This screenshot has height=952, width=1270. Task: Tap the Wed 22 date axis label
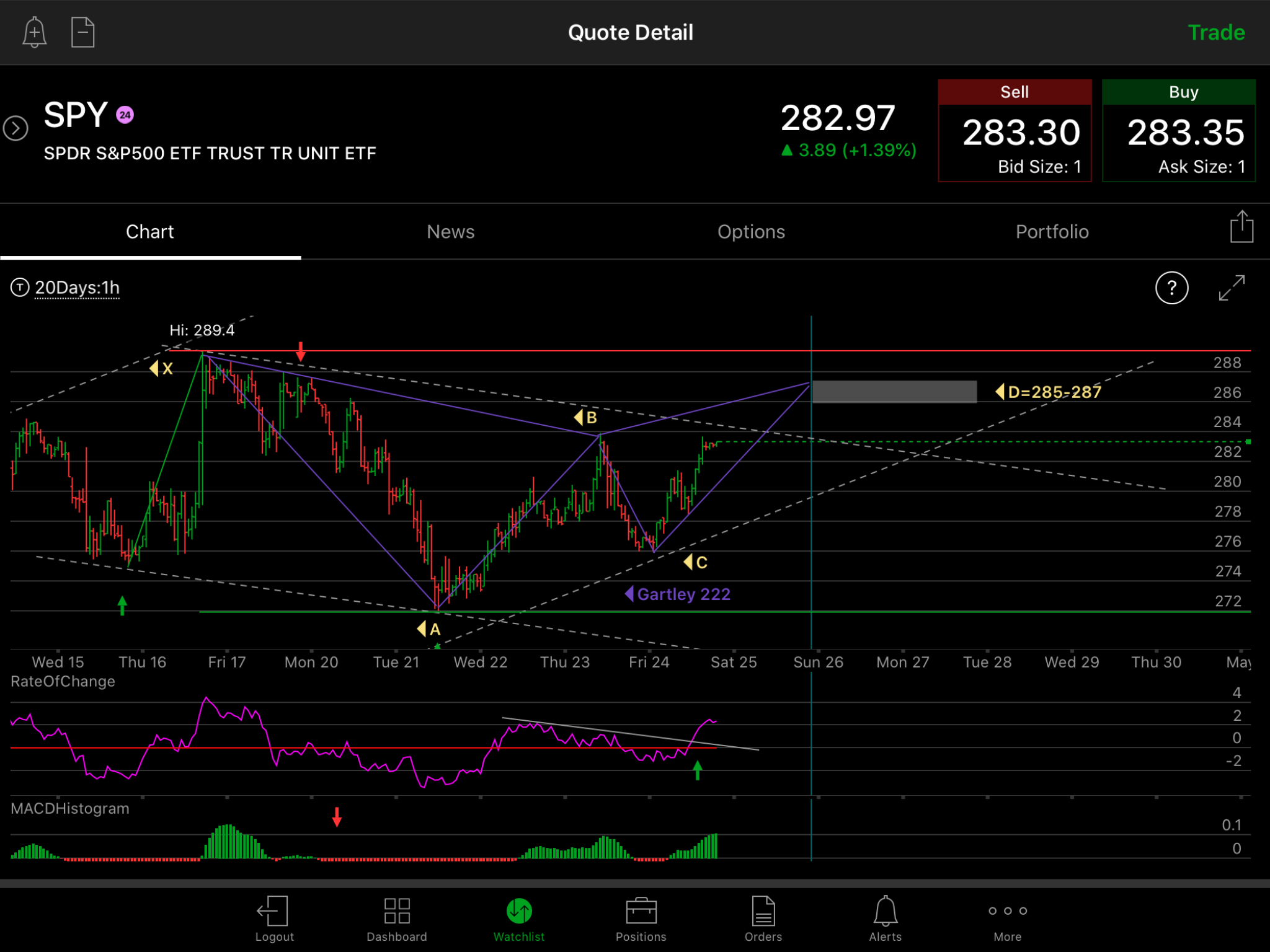tap(481, 662)
